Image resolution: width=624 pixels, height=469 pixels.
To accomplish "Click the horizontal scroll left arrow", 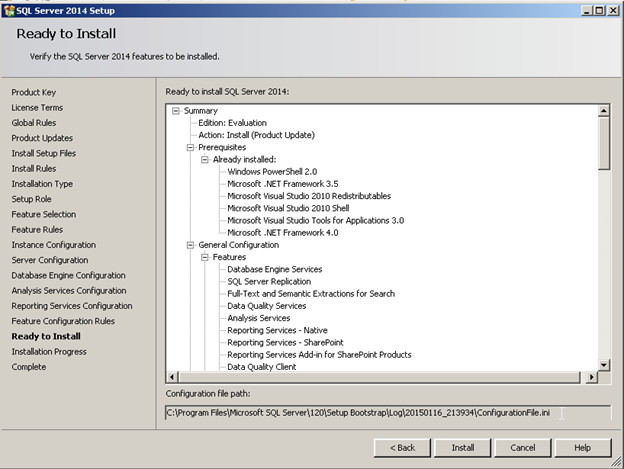I will pyautogui.click(x=172, y=377).
